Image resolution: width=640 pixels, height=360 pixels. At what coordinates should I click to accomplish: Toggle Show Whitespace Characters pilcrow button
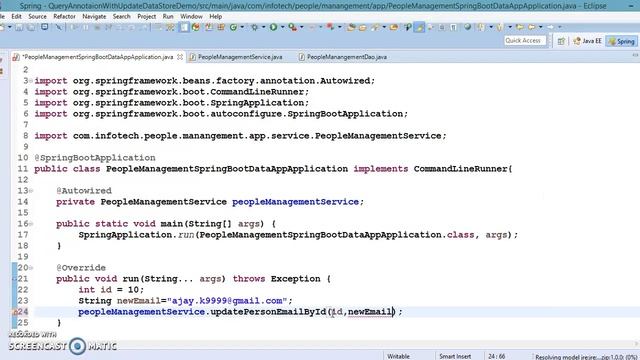click(453, 27)
